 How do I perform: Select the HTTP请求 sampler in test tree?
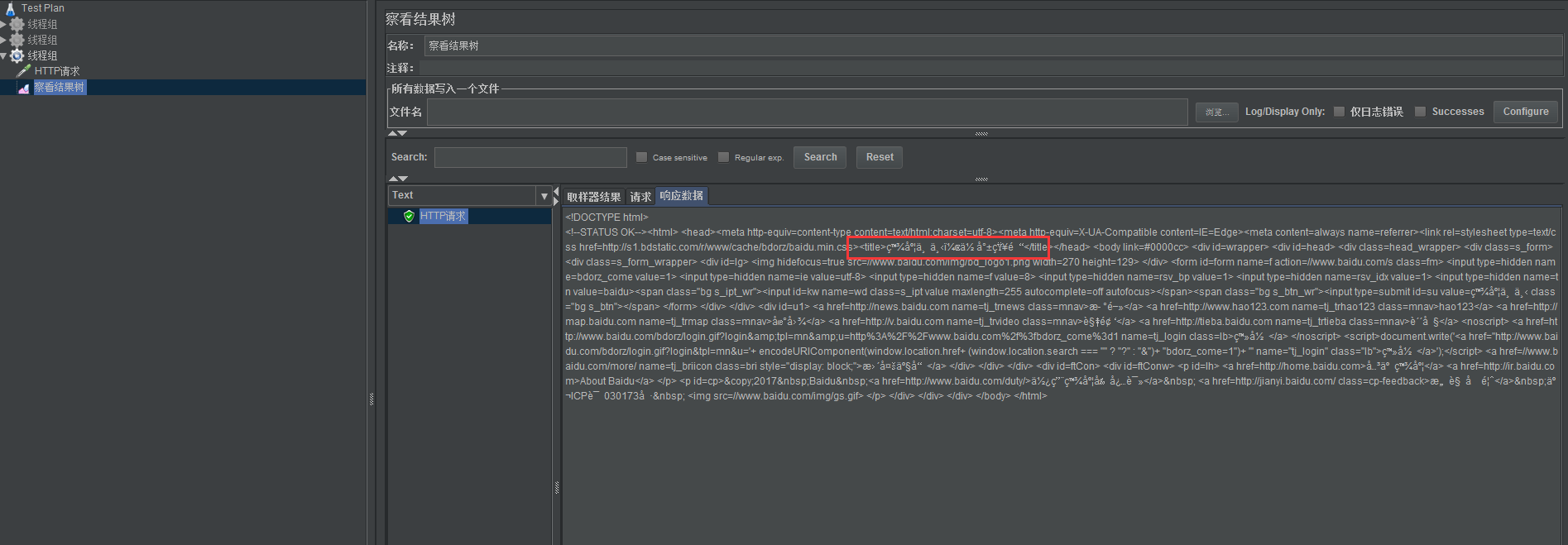57,71
